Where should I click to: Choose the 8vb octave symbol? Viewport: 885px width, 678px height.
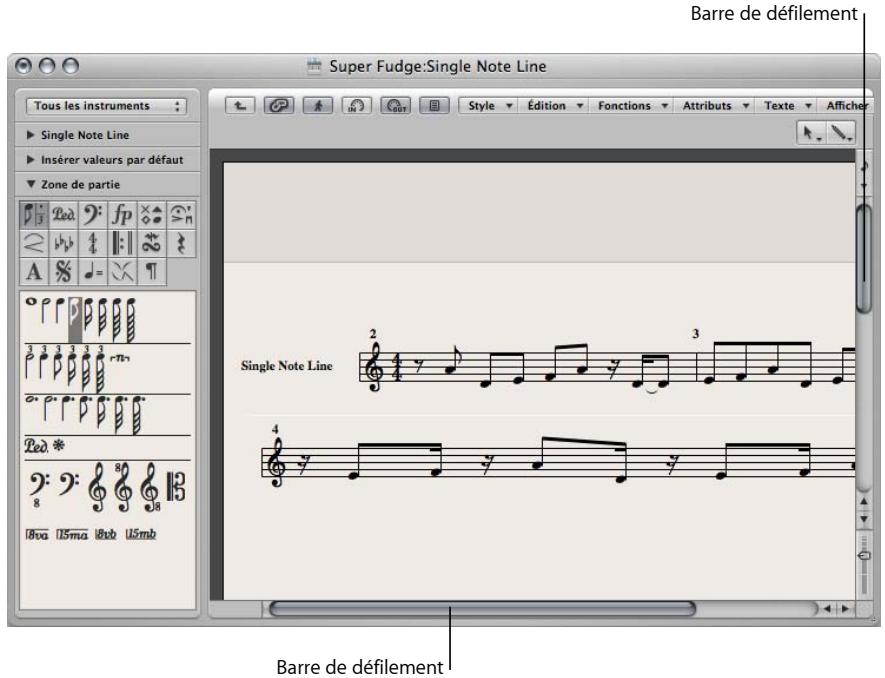[x=106, y=534]
